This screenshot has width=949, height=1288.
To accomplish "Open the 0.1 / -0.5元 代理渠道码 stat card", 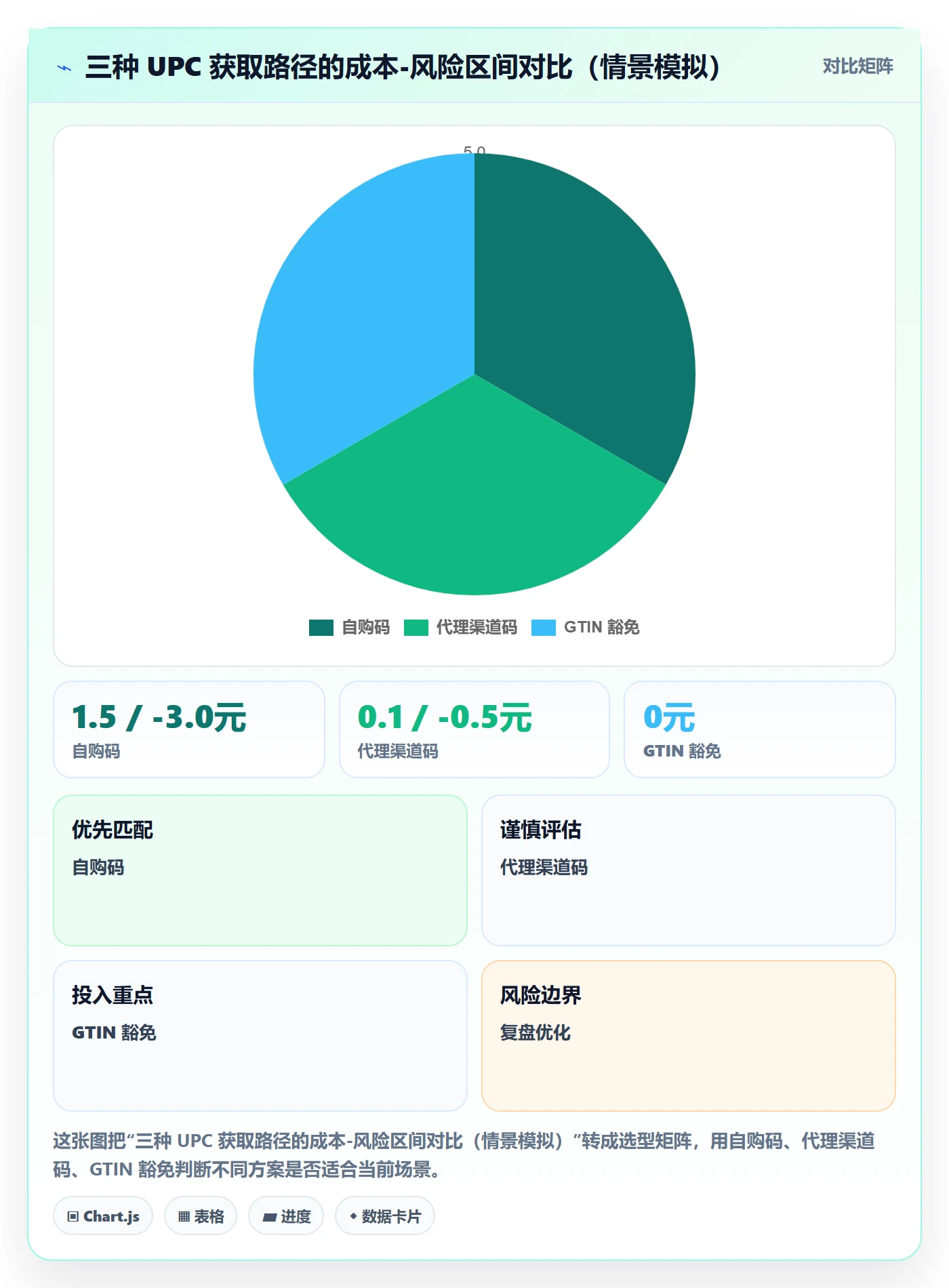I will click(x=474, y=729).
